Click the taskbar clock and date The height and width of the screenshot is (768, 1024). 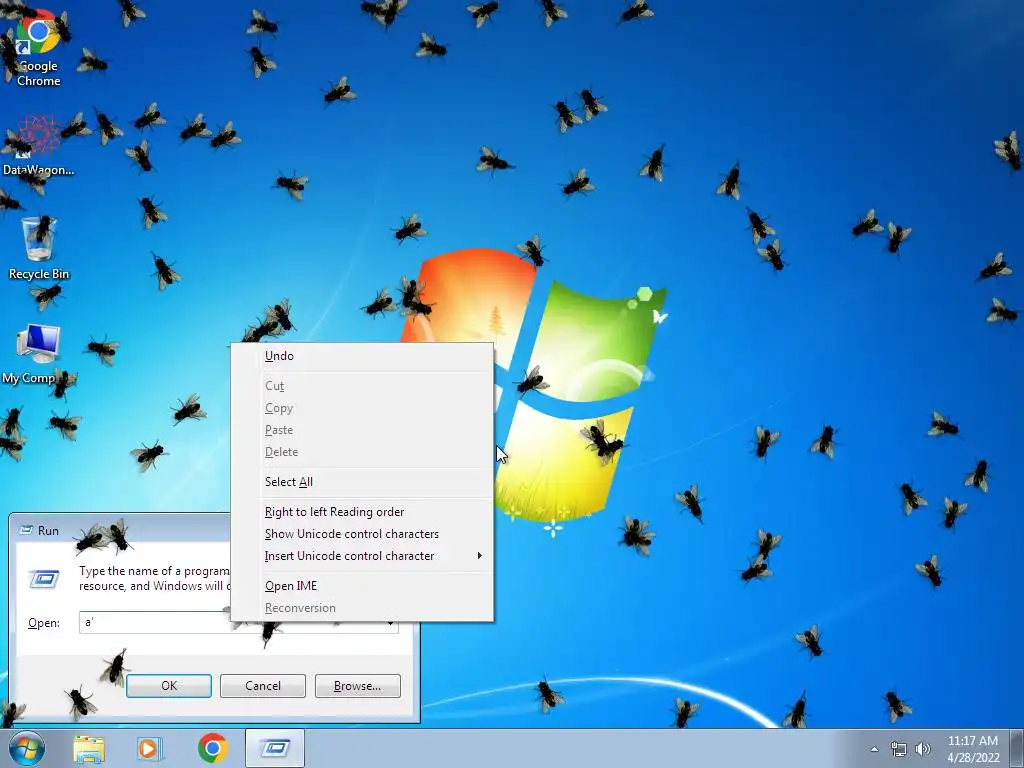(x=973, y=749)
